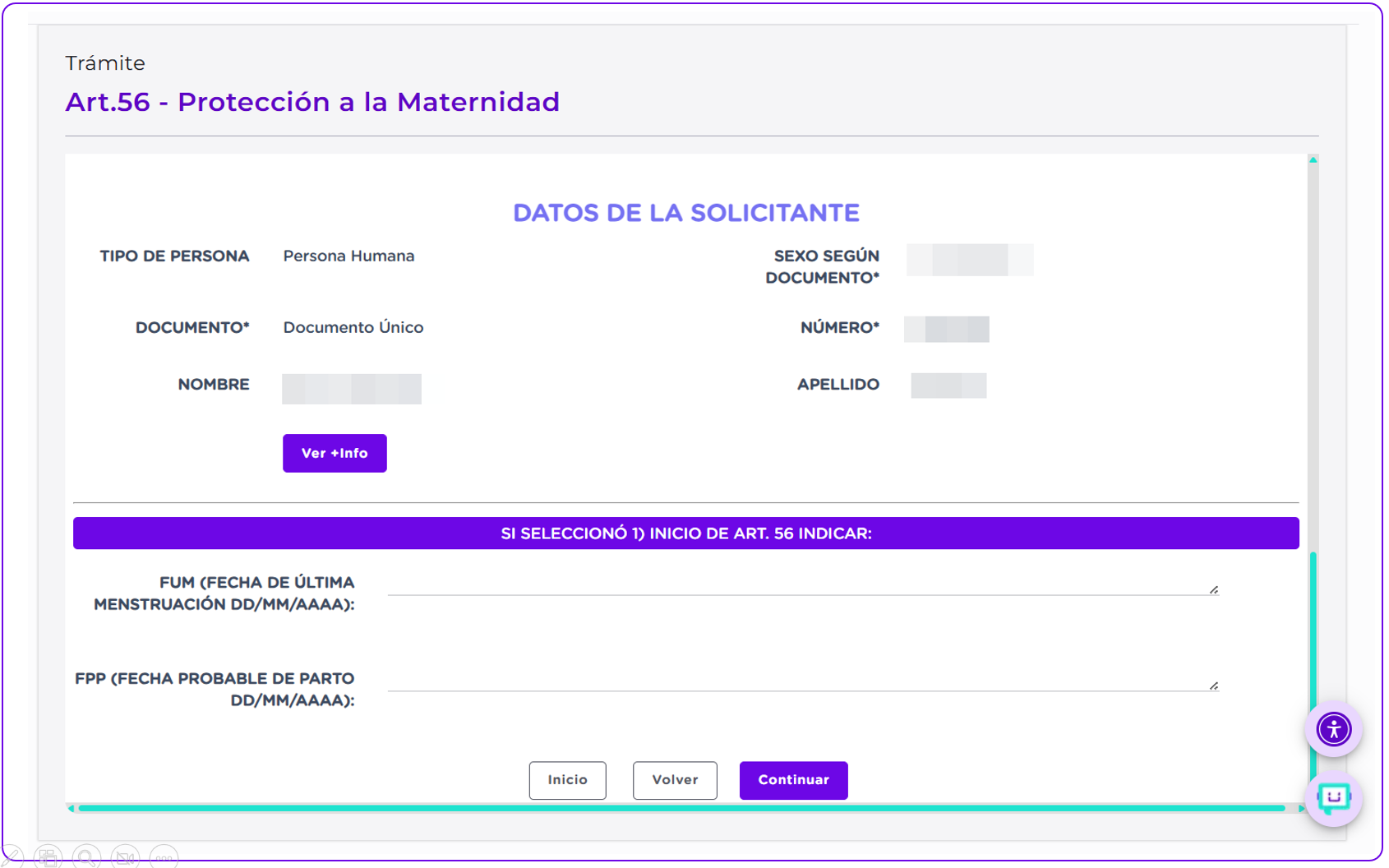Click the purple SI SELECCIONÓ section banner
This screenshot has height=868, width=1389.
point(686,533)
